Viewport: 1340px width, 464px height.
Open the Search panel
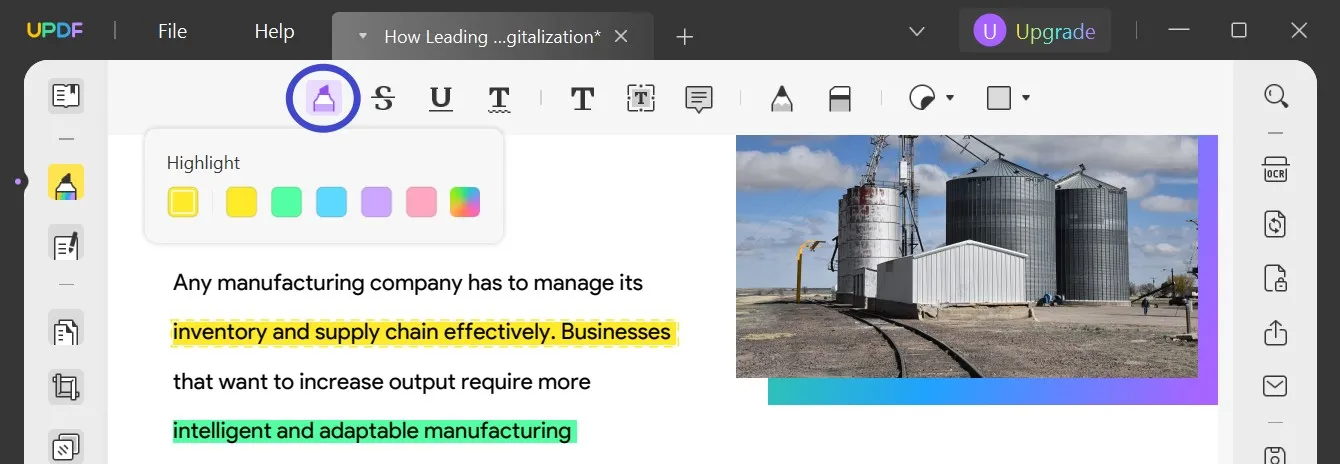[x=1276, y=96]
